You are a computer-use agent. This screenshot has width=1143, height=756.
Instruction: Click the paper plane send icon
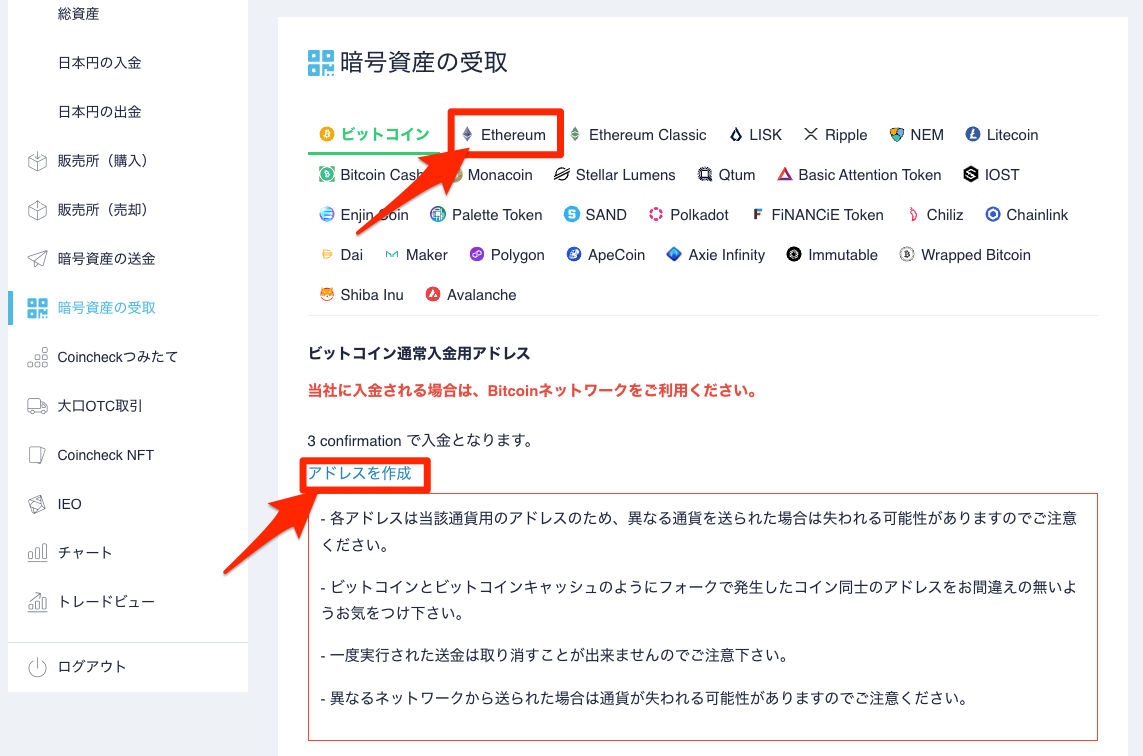(37, 259)
